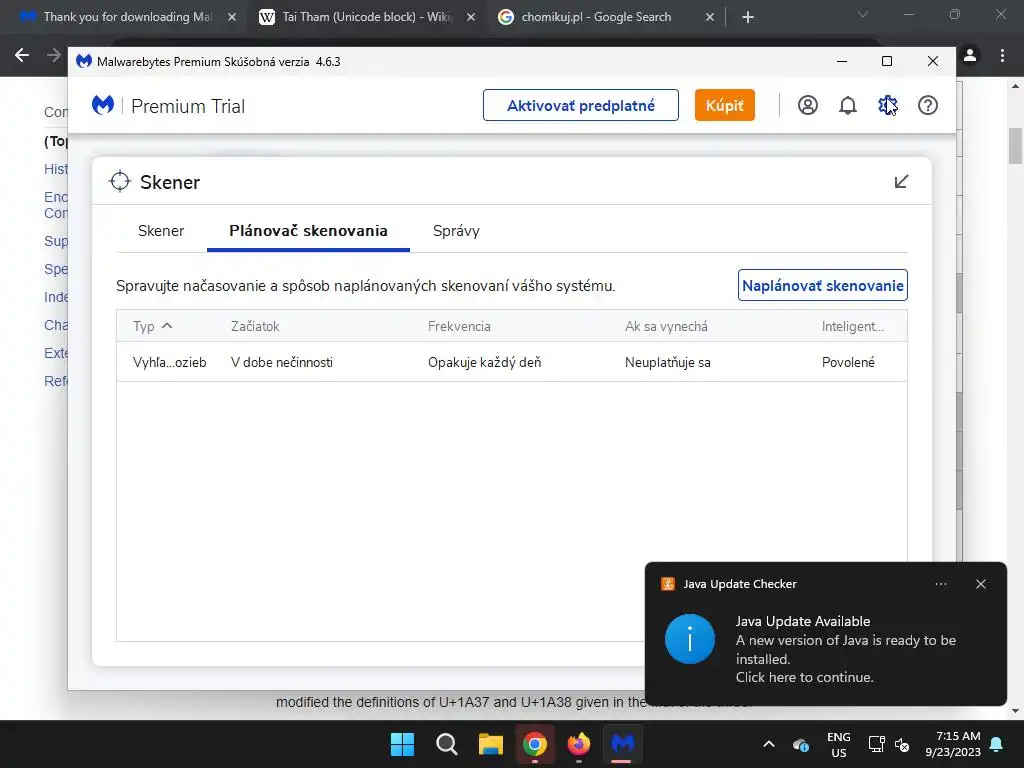Viewport: 1024px width, 768px height.
Task: Open taskbar Search
Action: tap(447, 744)
